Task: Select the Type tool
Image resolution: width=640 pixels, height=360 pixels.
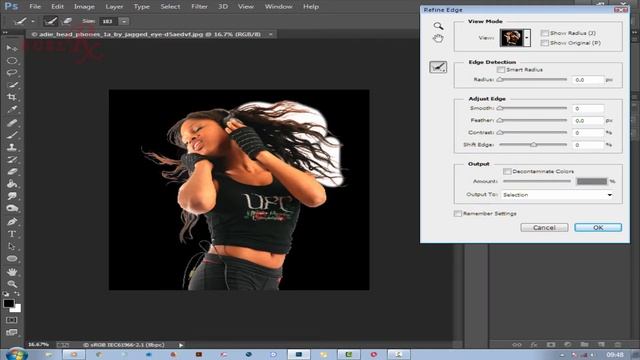Action: (x=11, y=234)
